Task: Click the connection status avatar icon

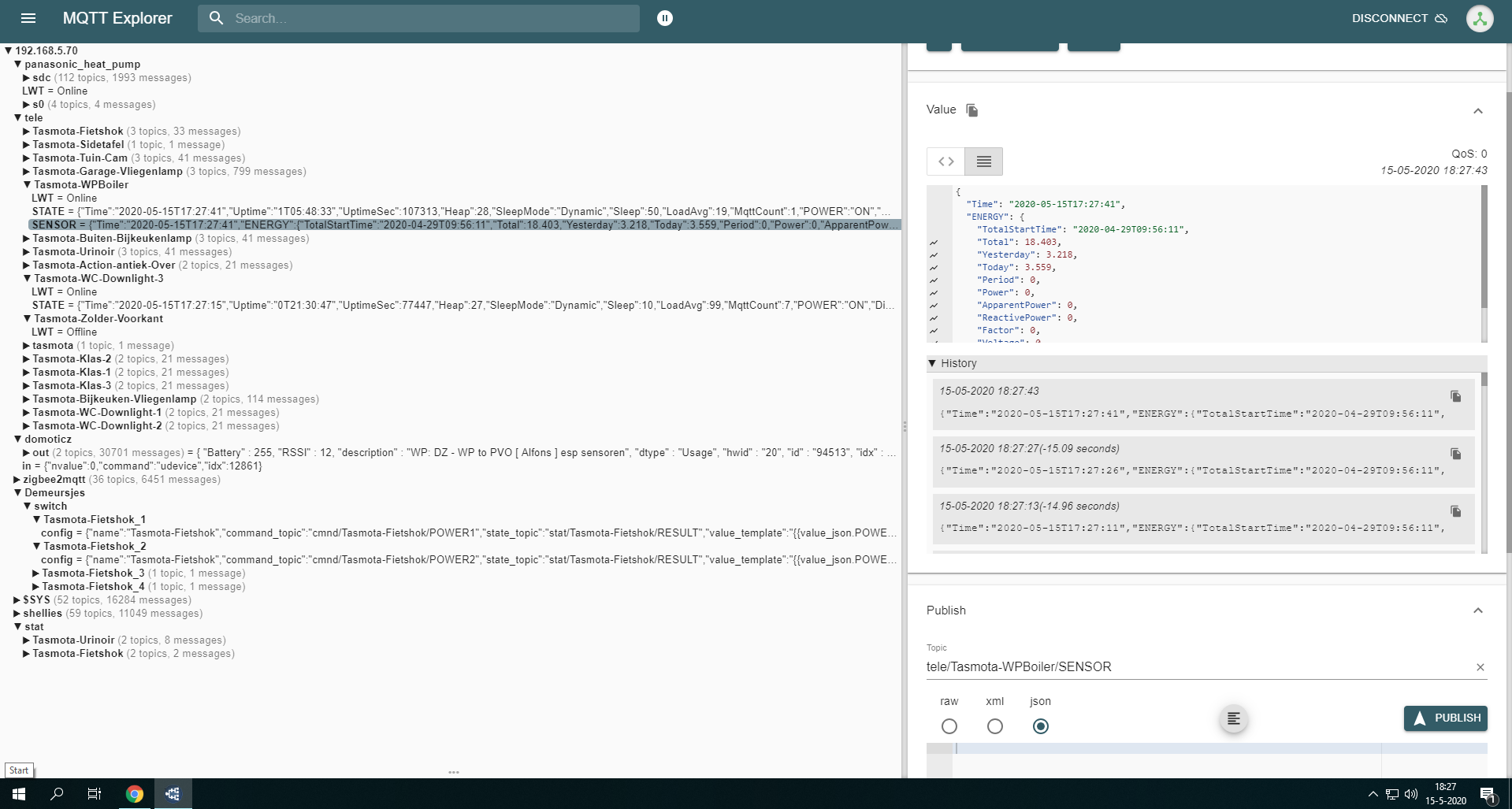Action: click(1480, 18)
